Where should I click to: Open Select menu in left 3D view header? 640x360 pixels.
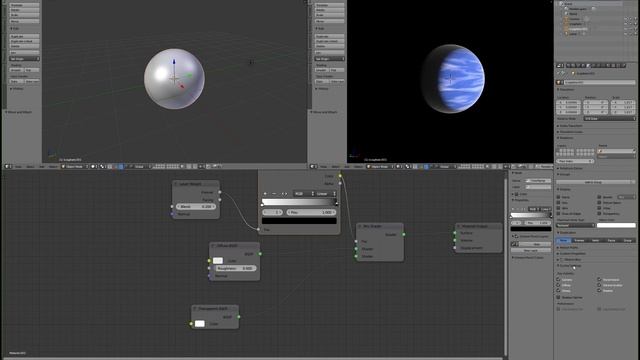pos(30,167)
